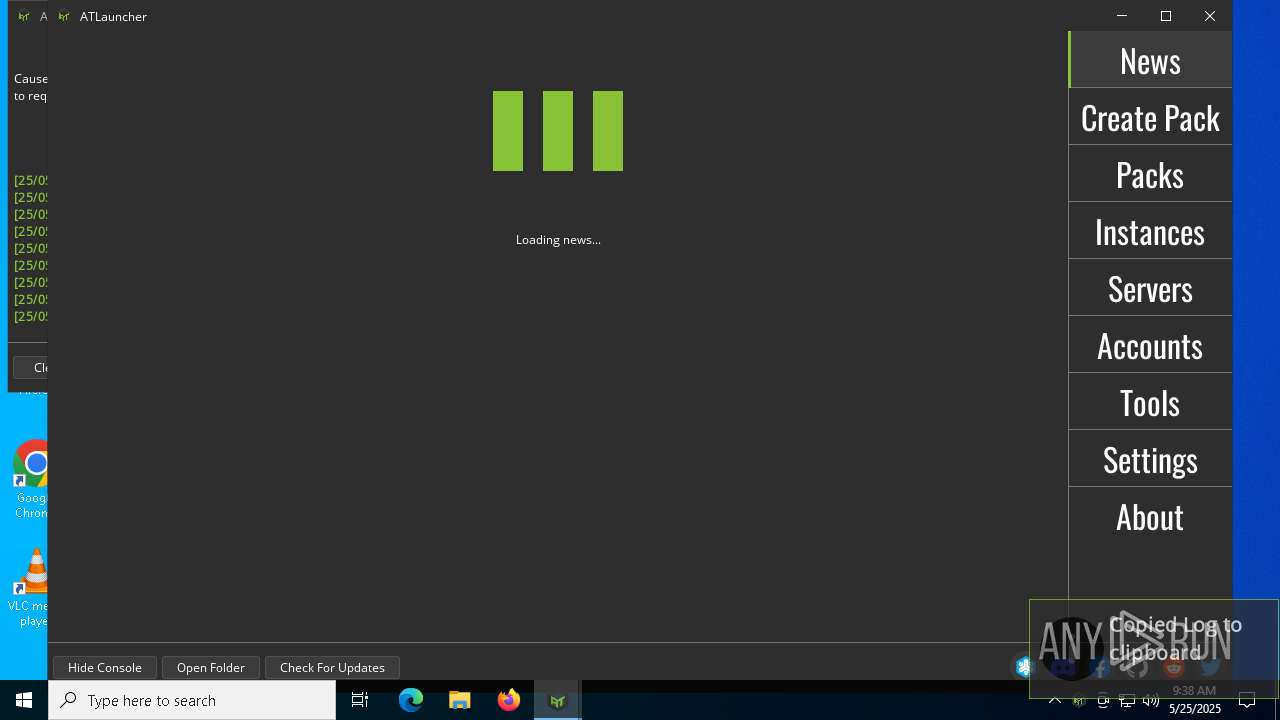Screen dimensions: 1280x720
Task: Open the Windows Start menu
Action: tap(24, 700)
